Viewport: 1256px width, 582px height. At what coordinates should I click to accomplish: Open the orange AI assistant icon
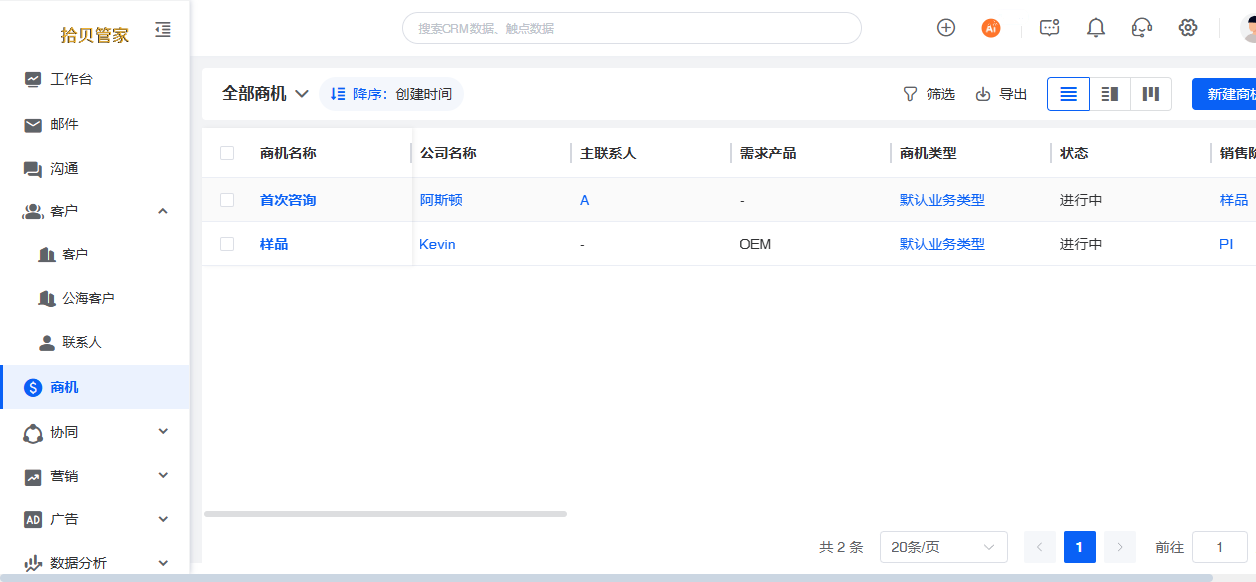[991, 28]
